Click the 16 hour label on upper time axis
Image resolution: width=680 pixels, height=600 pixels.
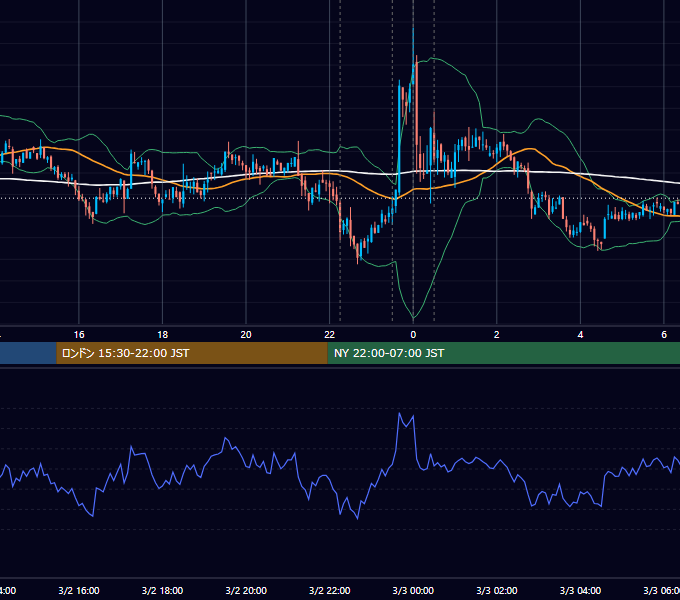pyautogui.click(x=79, y=335)
